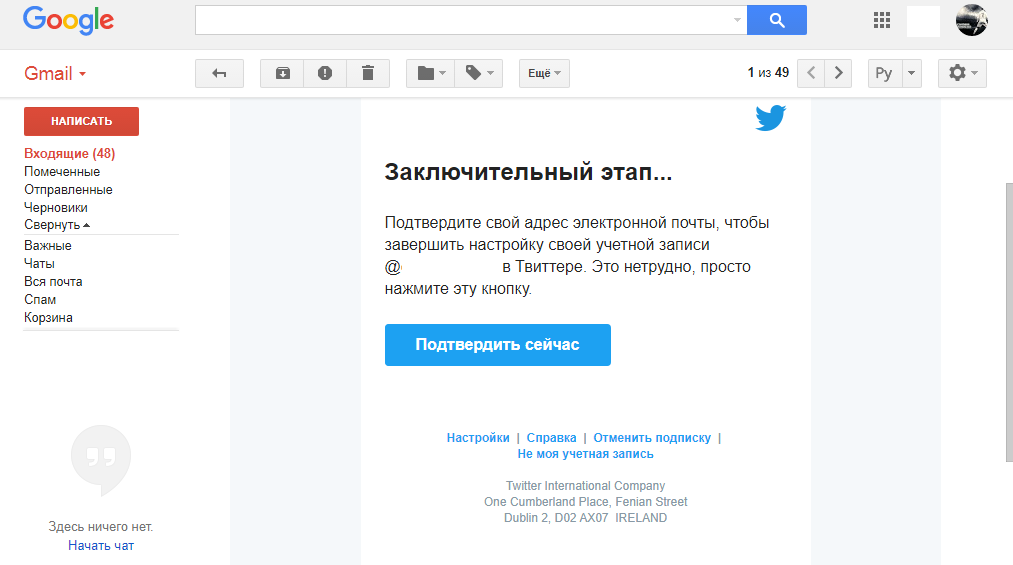Screen dimensions: 1013x565
Task: Open the Важные folder
Action: pyautogui.click(x=48, y=245)
